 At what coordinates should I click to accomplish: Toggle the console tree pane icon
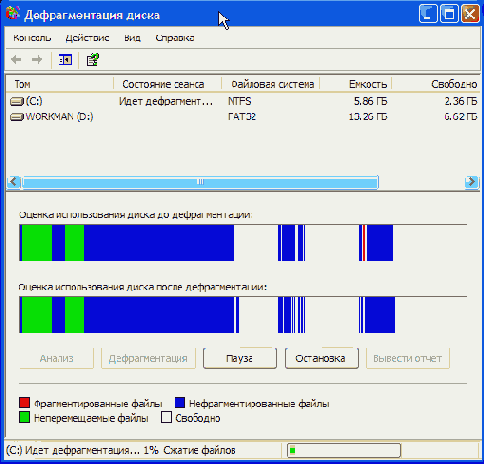pos(65,60)
